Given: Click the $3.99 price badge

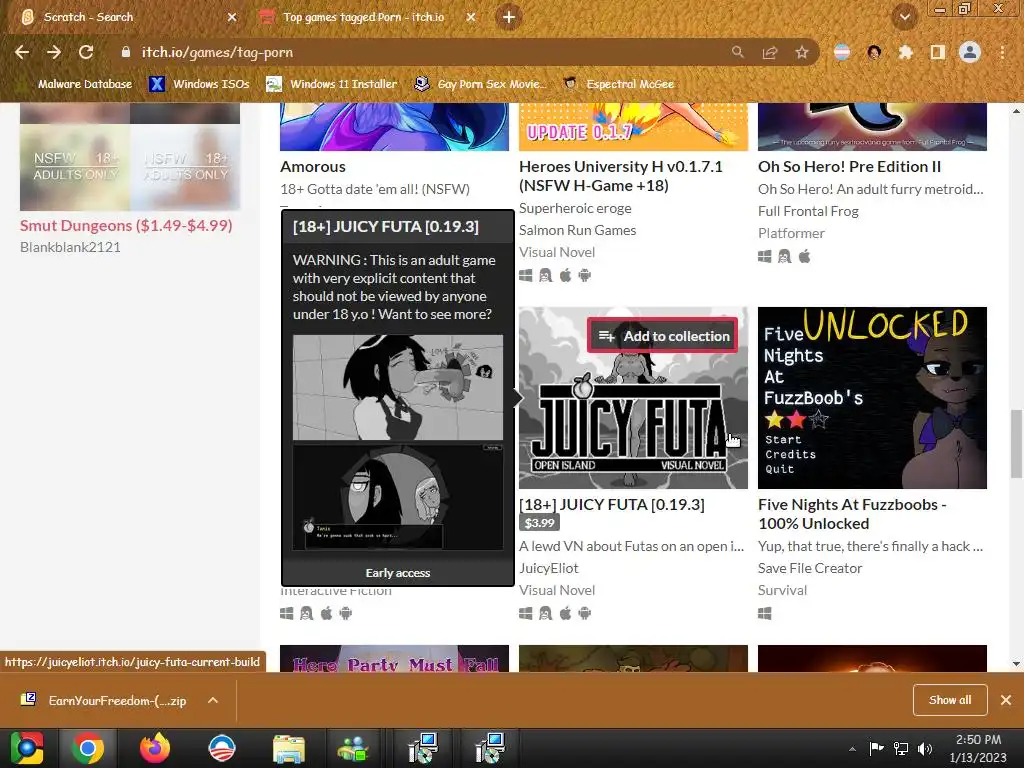Looking at the screenshot, I should (539, 523).
